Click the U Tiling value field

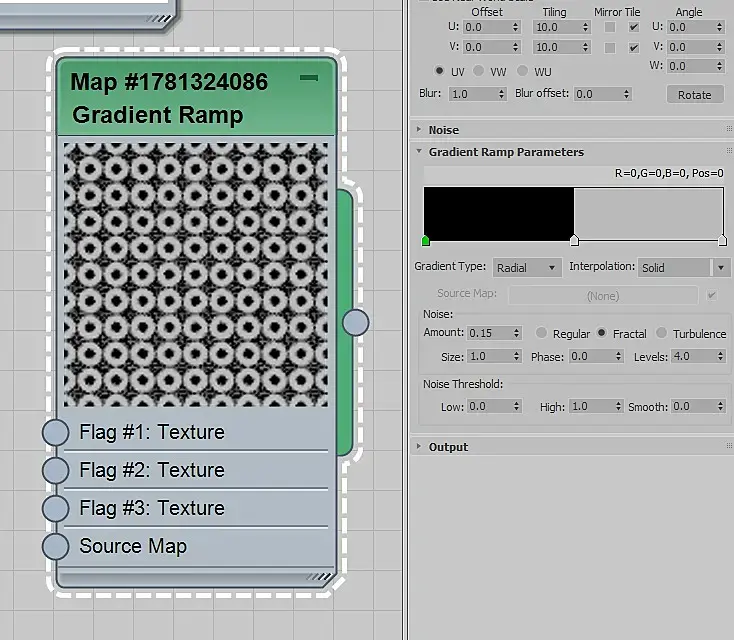tap(557, 27)
